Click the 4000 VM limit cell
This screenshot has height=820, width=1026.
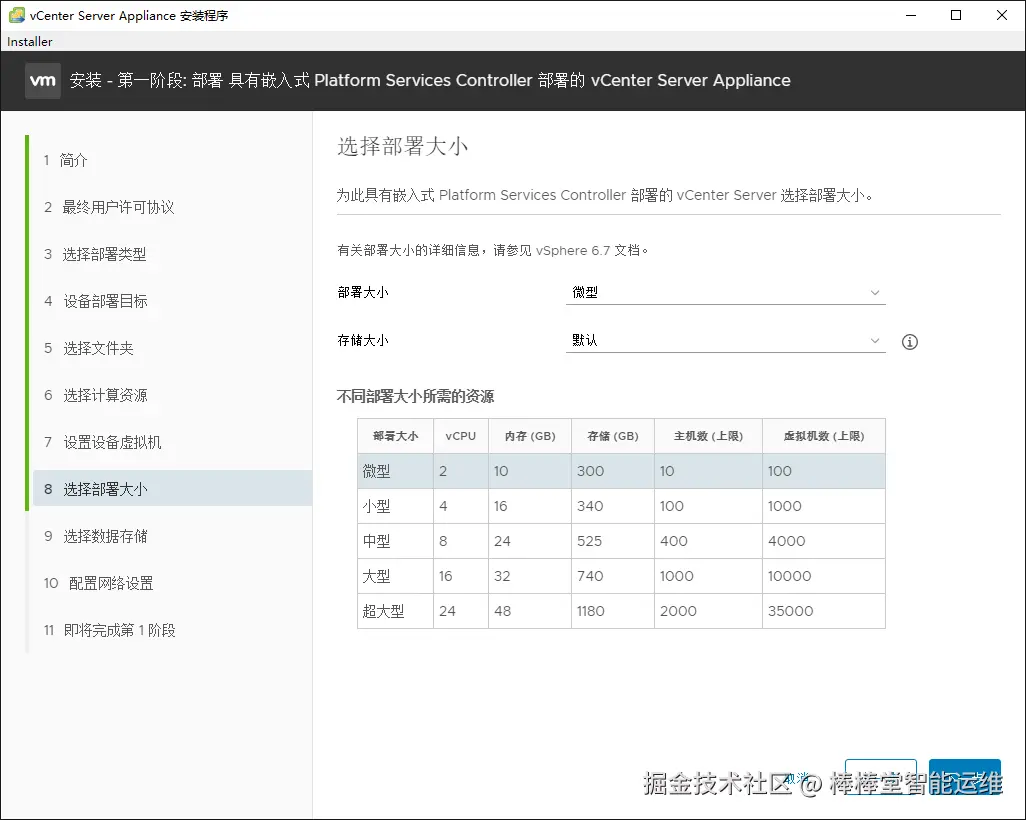click(824, 541)
